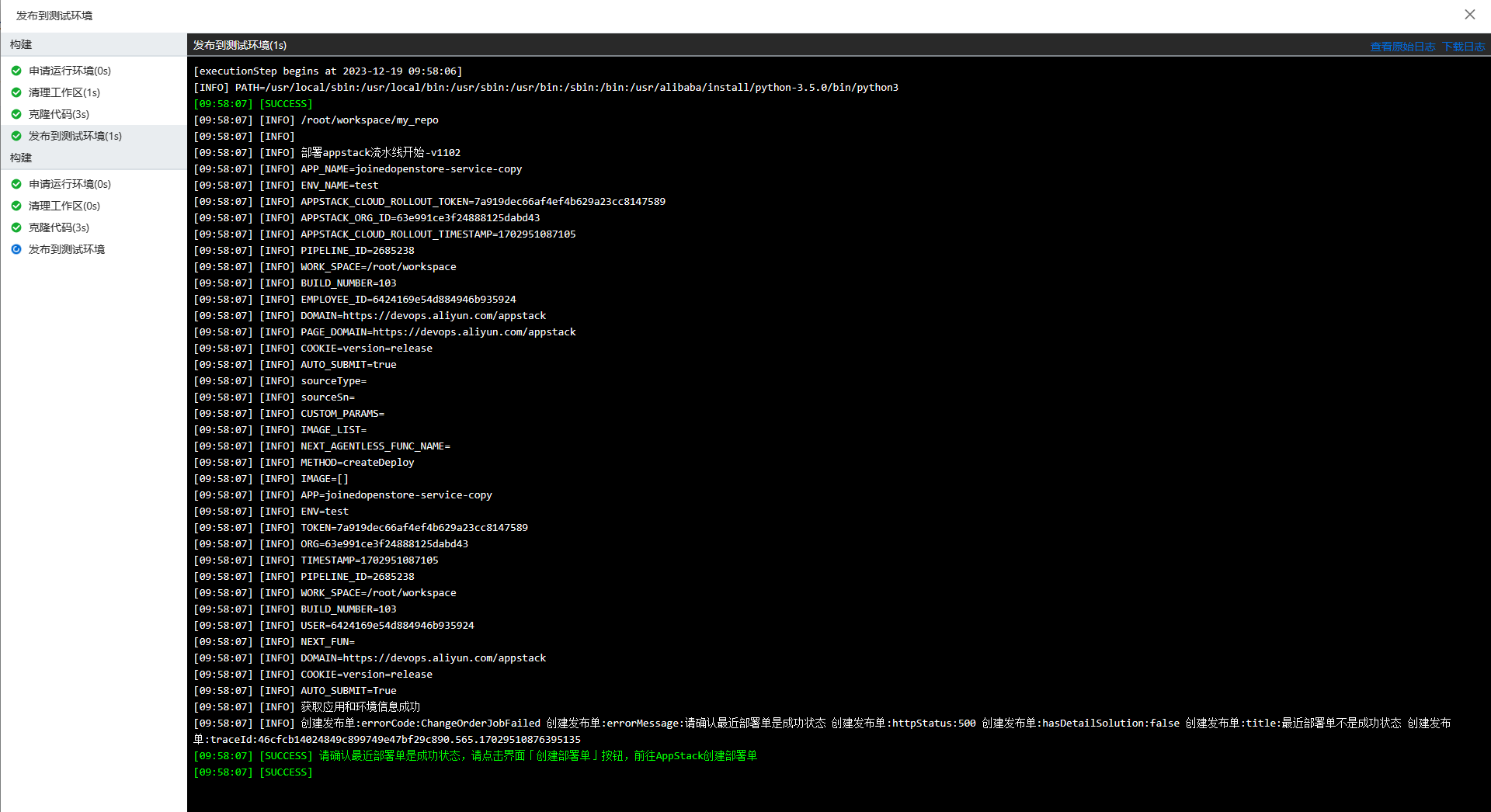Click the ENV_NAME=test log line
1491x812 pixels.
click(286, 185)
